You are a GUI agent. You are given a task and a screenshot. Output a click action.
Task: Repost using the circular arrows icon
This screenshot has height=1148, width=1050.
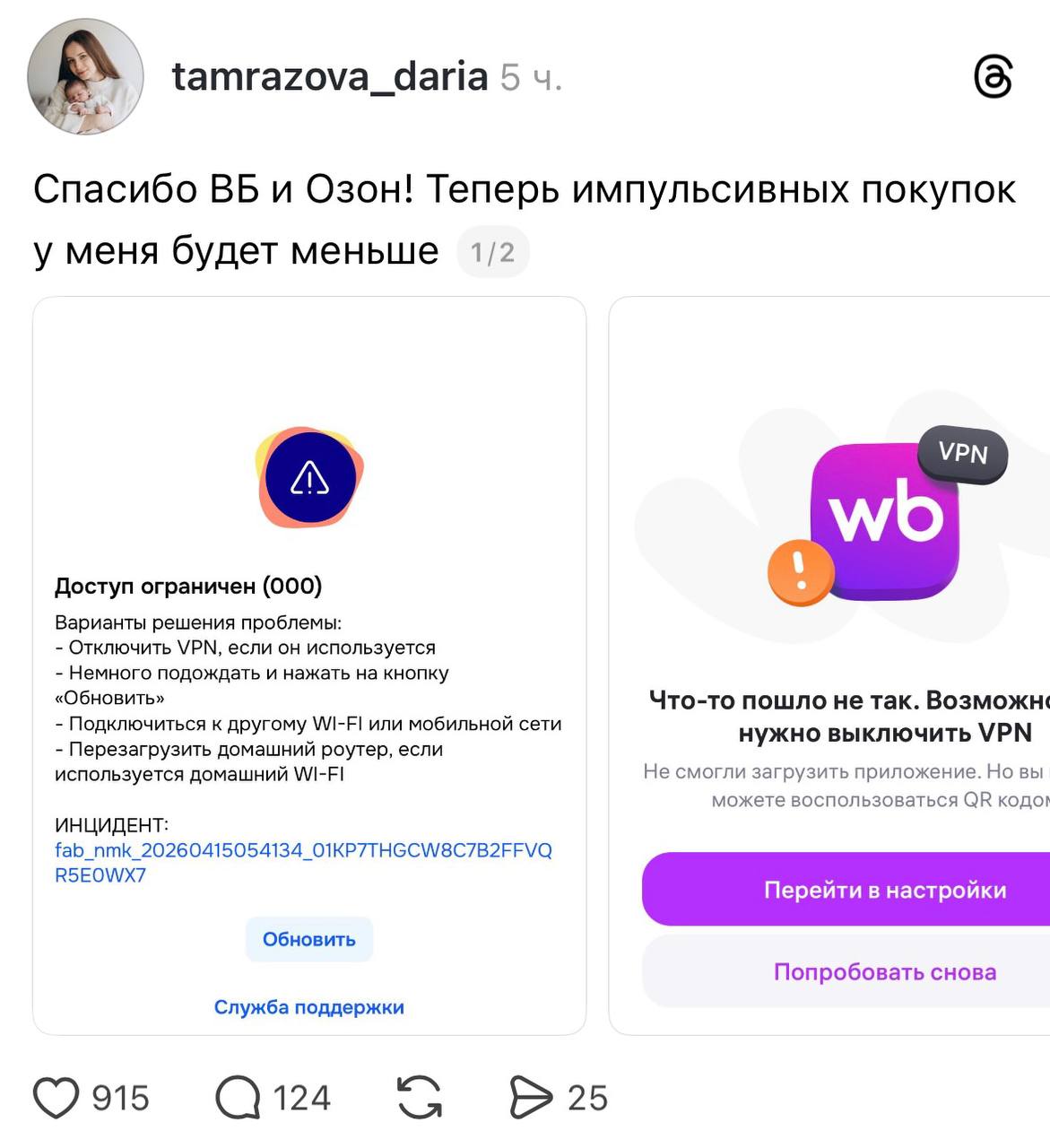pos(420,1097)
